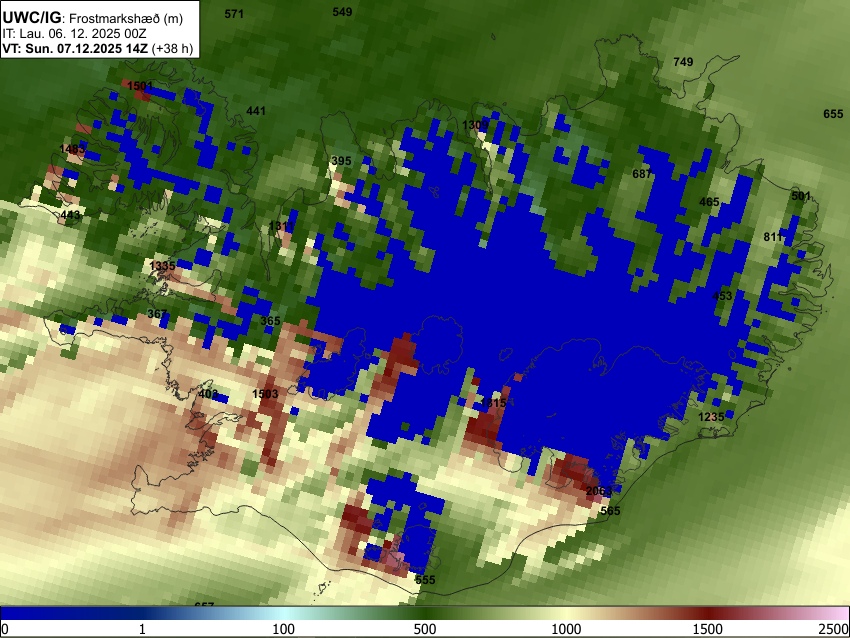
Task: Click the 1335 value label
Action: [x=162, y=266]
